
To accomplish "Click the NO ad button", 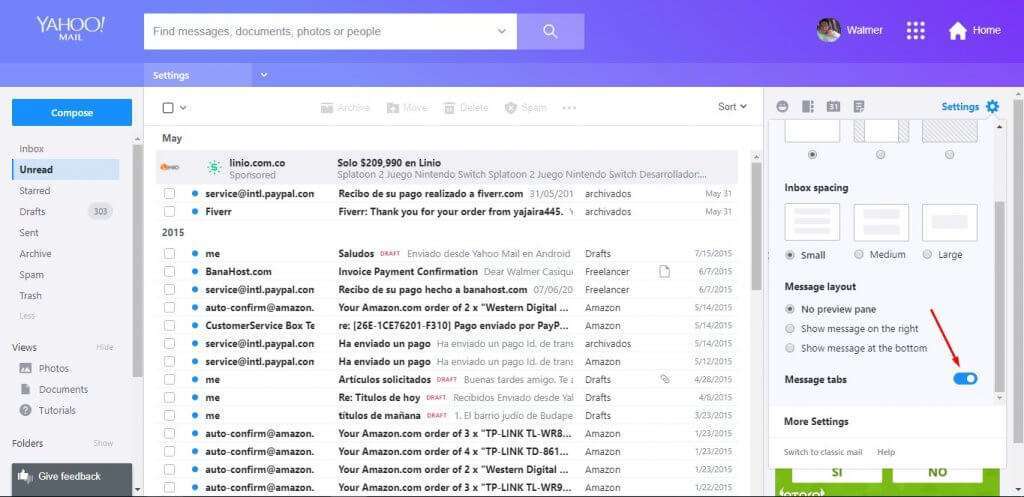I will tap(937, 472).
